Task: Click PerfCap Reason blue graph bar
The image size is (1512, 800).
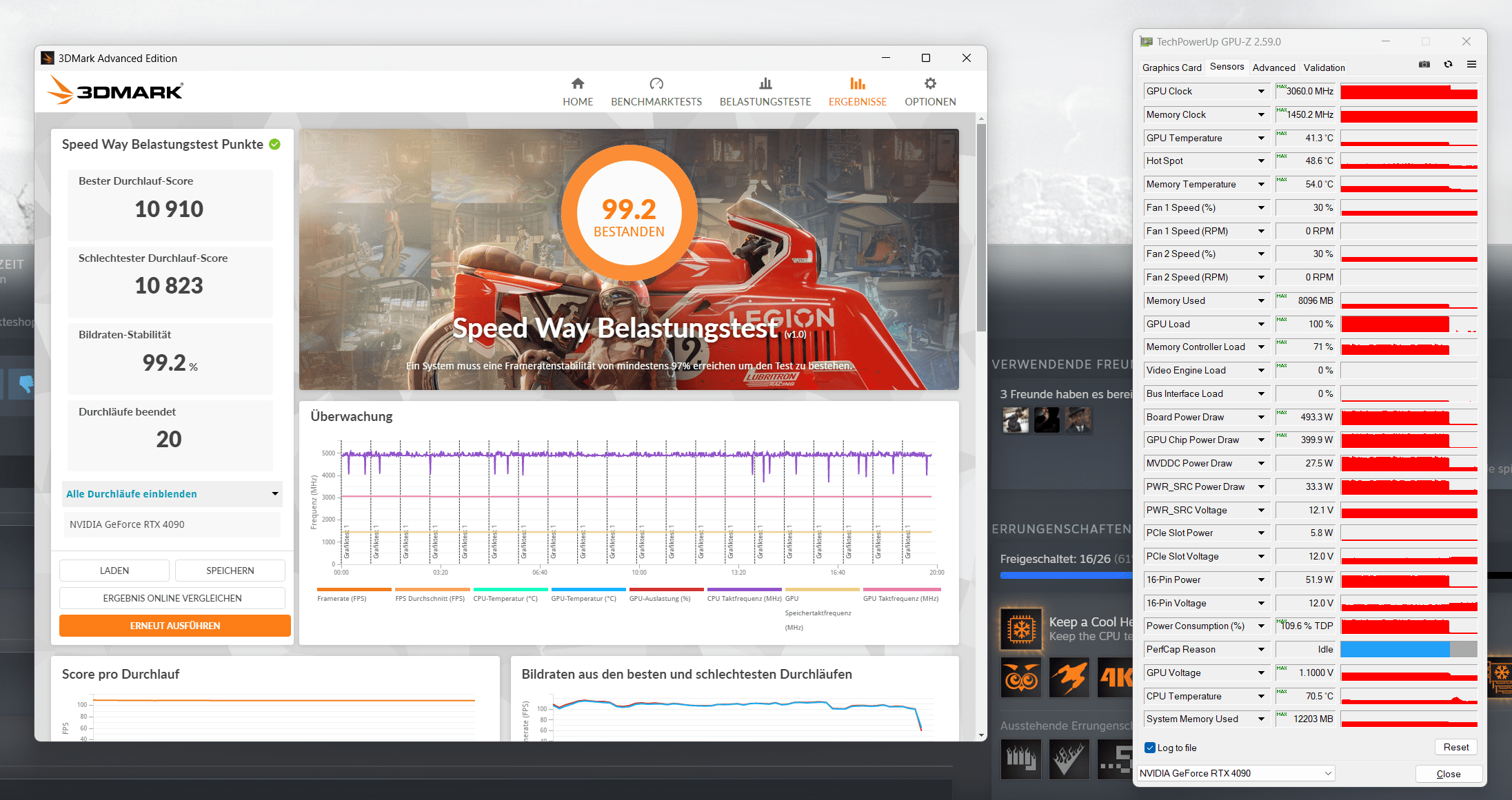Action: (x=1395, y=649)
